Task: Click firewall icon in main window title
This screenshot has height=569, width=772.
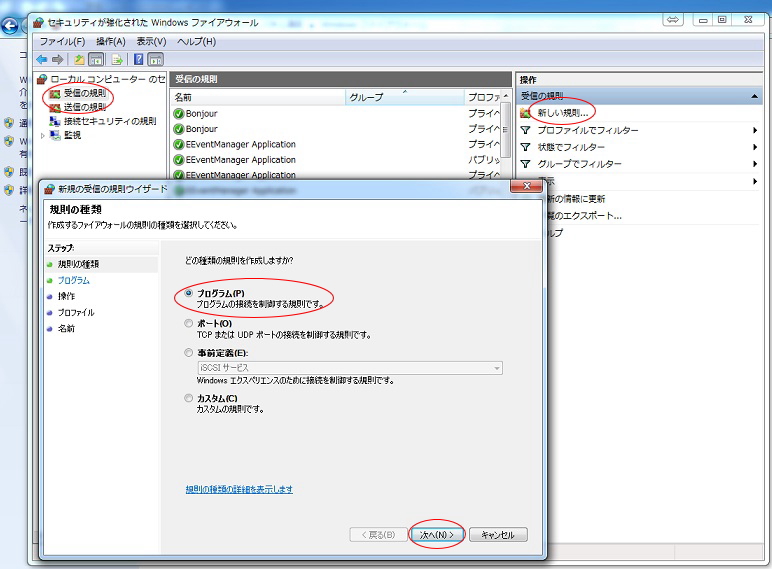Action: 38,23
